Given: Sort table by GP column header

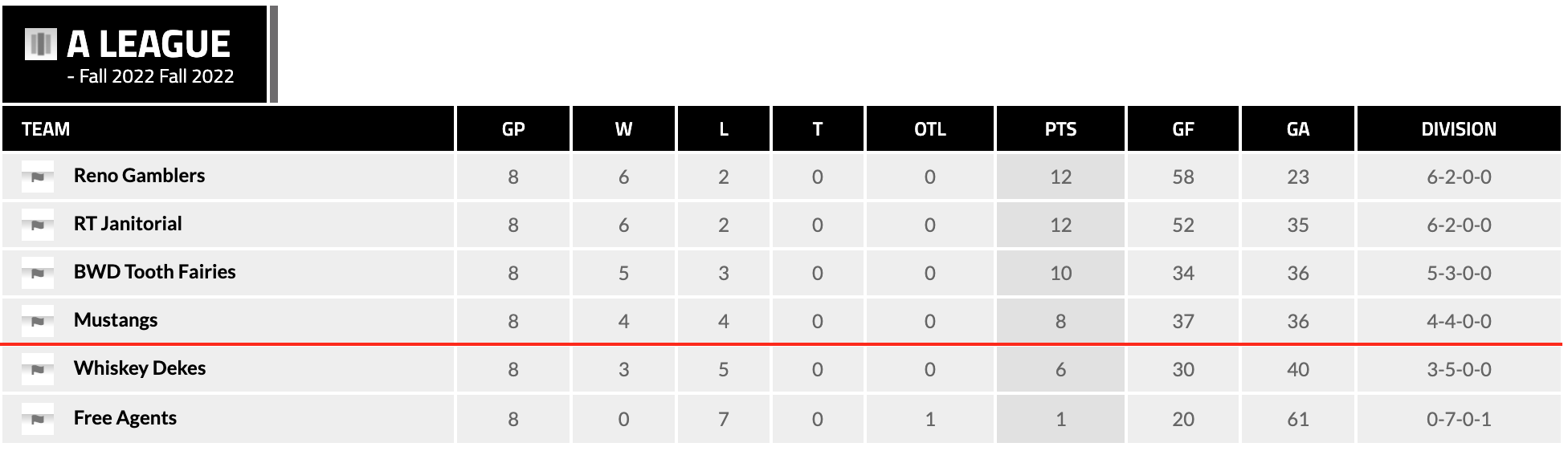Looking at the screenshot, I should (x=513, y=129).
